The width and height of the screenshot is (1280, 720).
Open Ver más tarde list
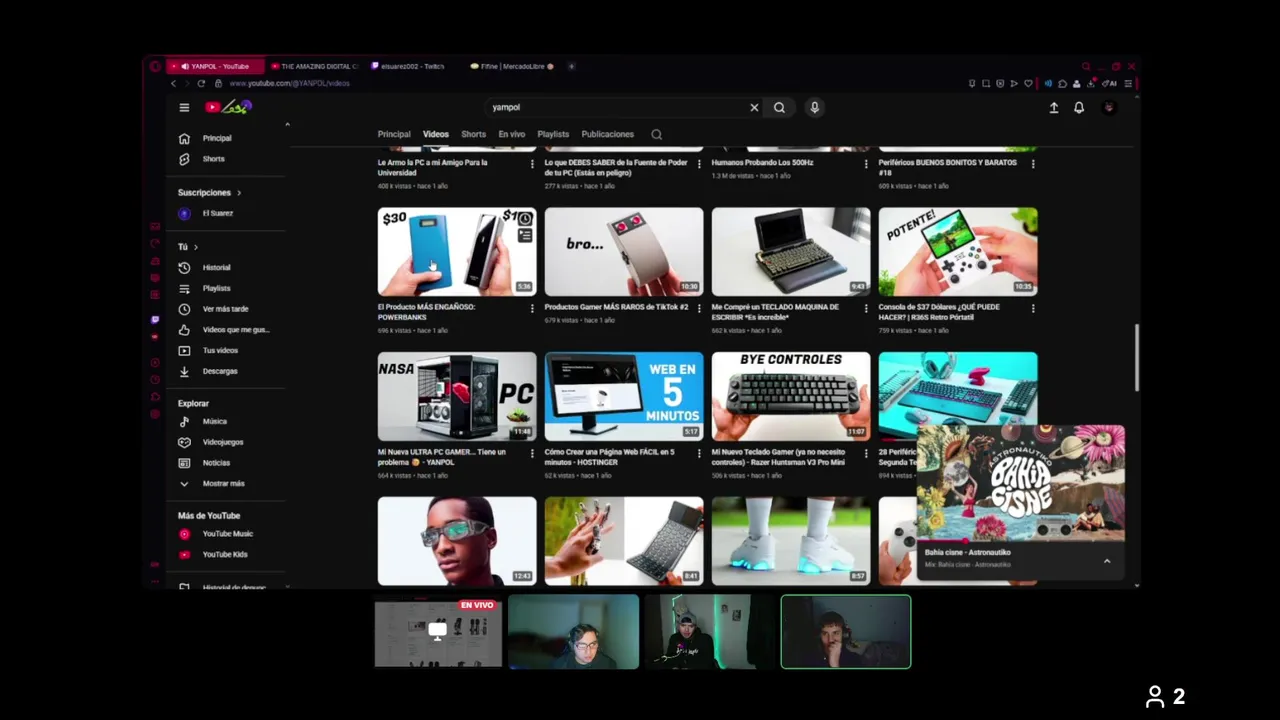coord(225,309)
